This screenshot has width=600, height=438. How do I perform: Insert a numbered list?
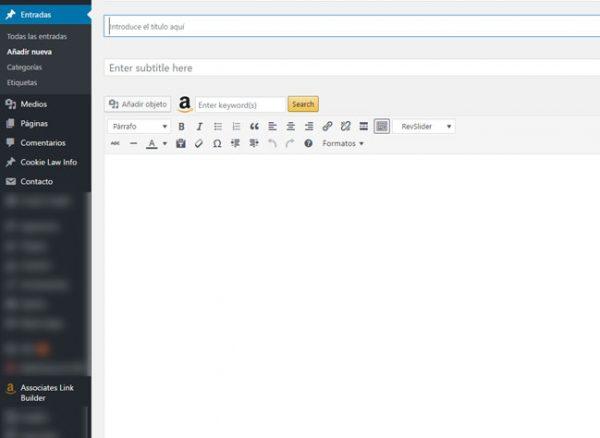pyautogui.click(x=236, y=127)
